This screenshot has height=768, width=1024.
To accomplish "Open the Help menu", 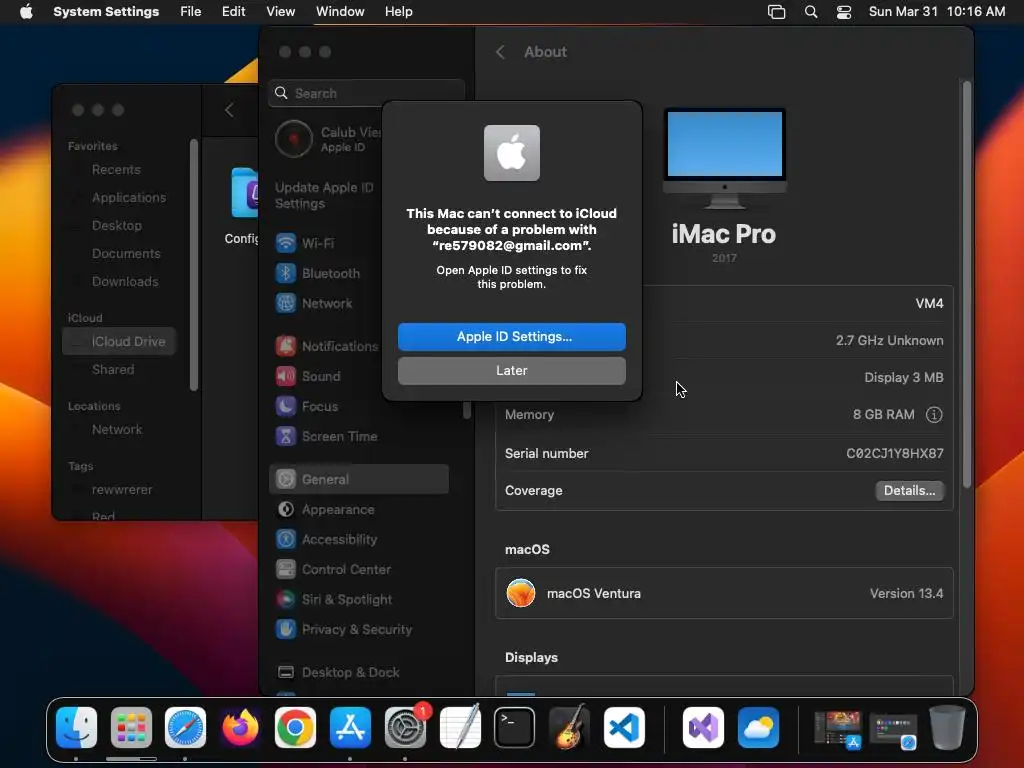I will coord(398,12).
